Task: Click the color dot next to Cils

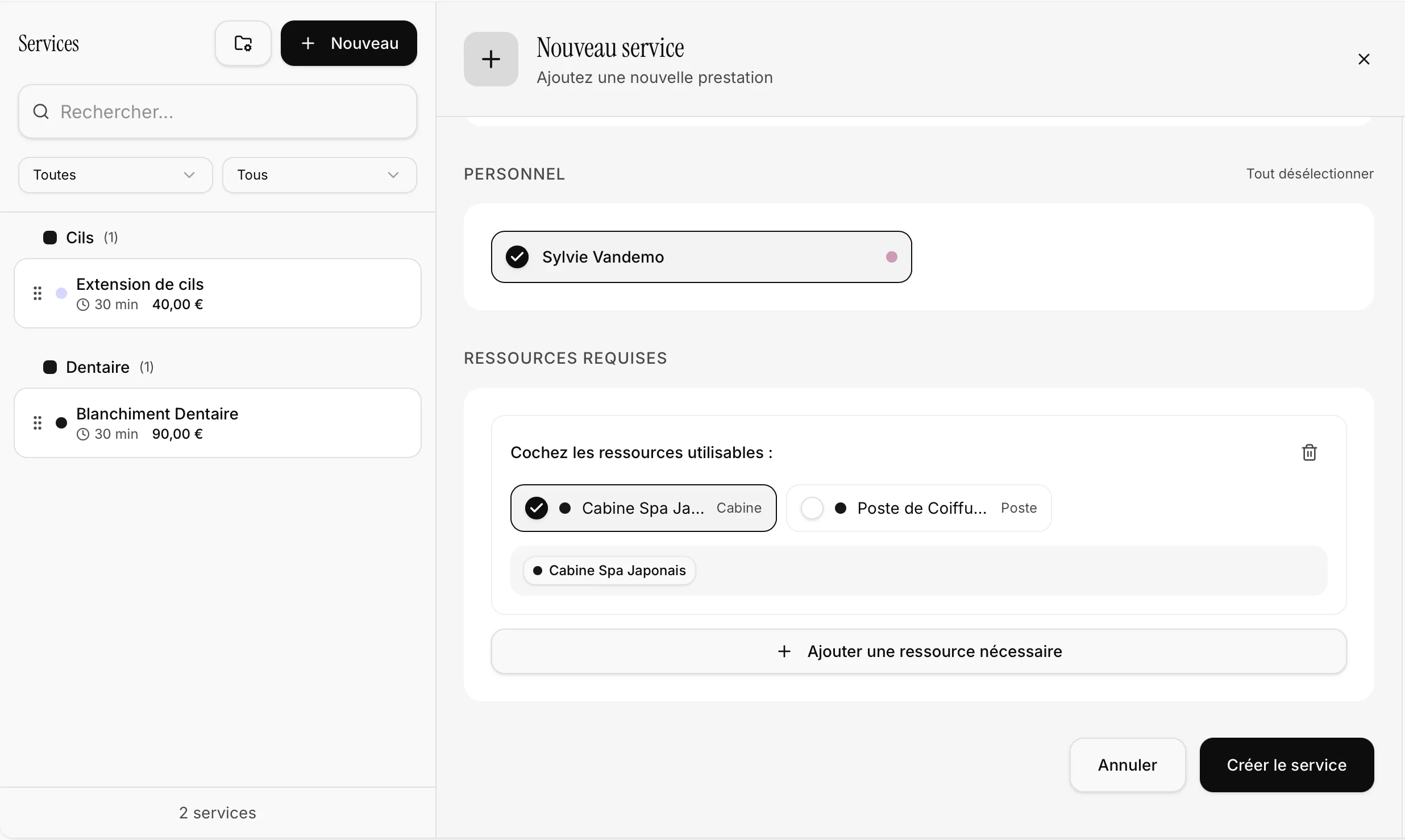Action: (50, 237)
